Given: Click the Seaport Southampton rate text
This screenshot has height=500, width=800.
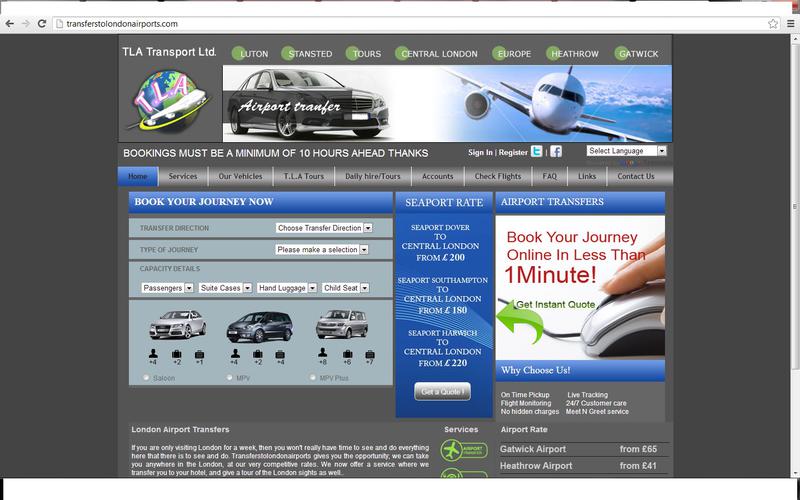Looking at the screenshot, I should [x=442, y=295].
